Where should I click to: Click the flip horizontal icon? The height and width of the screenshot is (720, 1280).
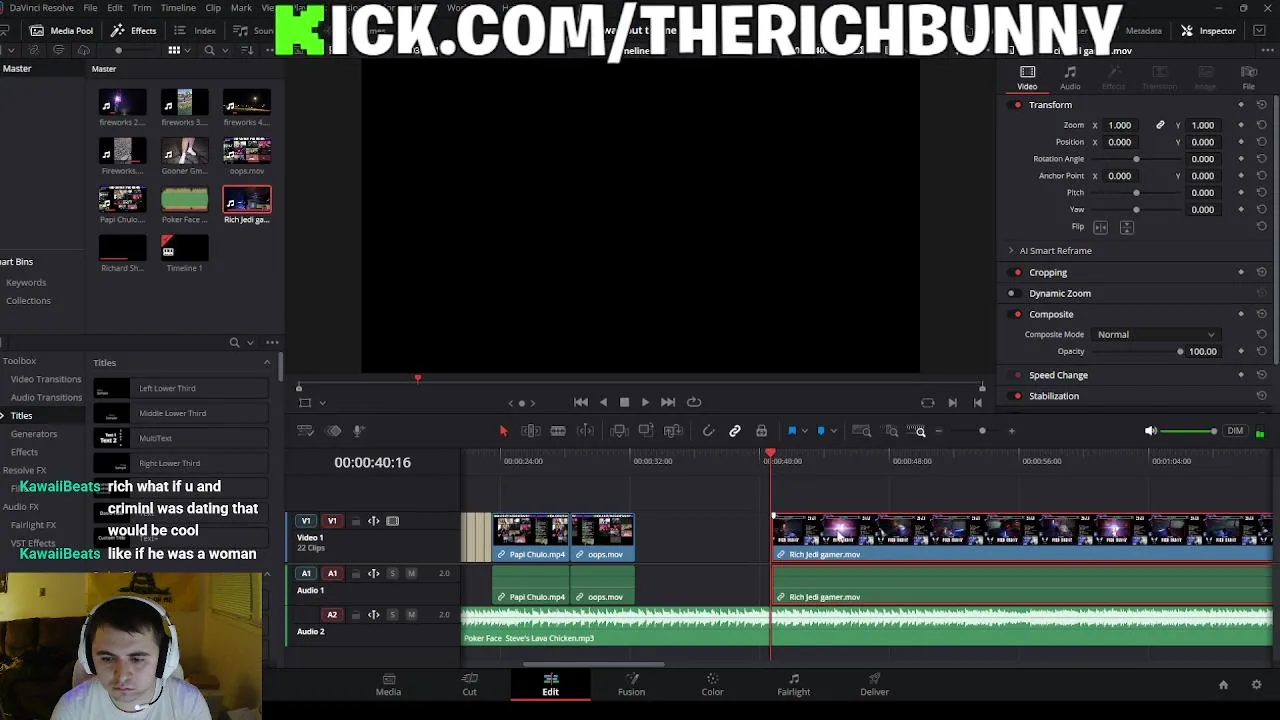pyautogui.click(x=1101, y=227)
